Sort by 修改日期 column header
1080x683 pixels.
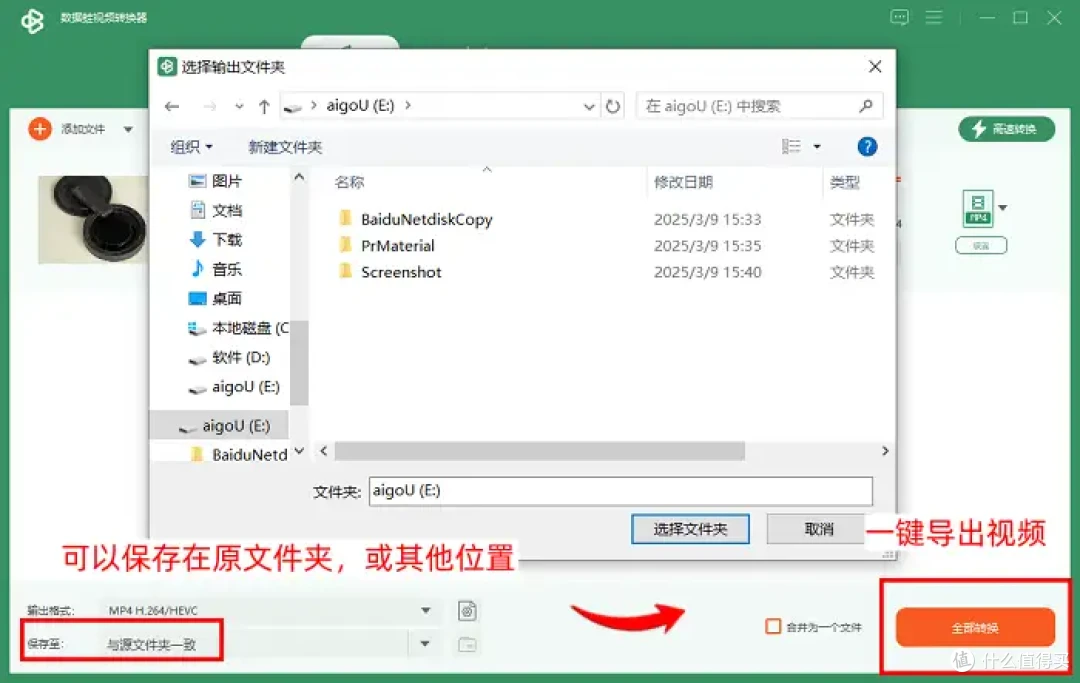(x=683, y=182)
